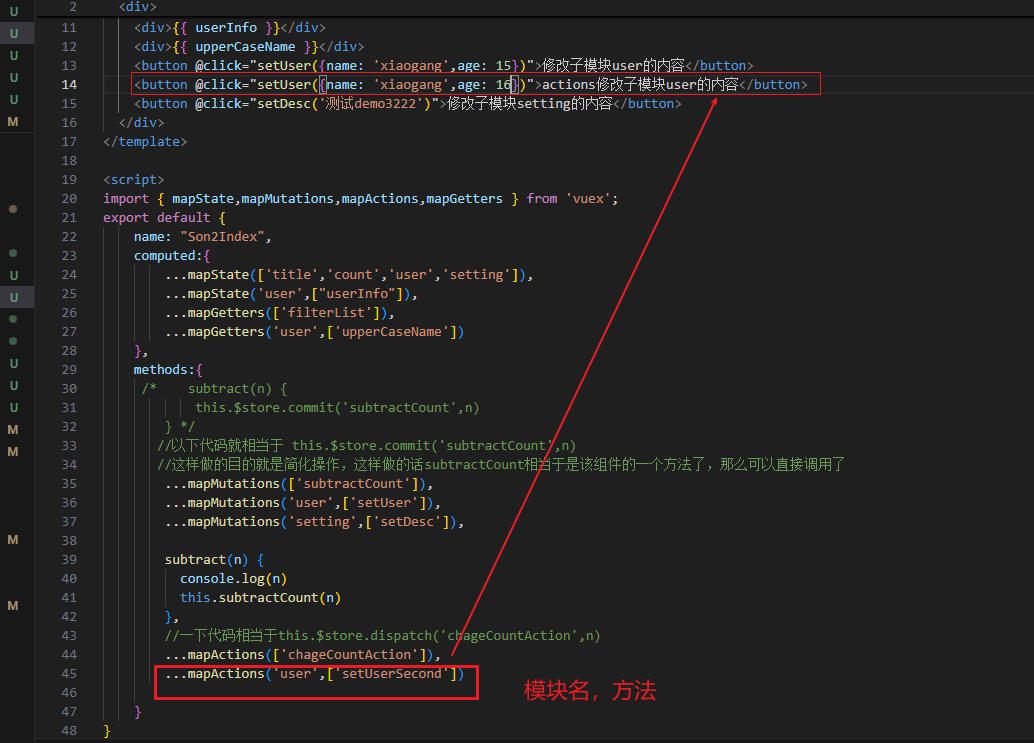The image size is (1034, 743).
Task: Click the 'from' keyword on line 20
Action: [x=541, y=198]
